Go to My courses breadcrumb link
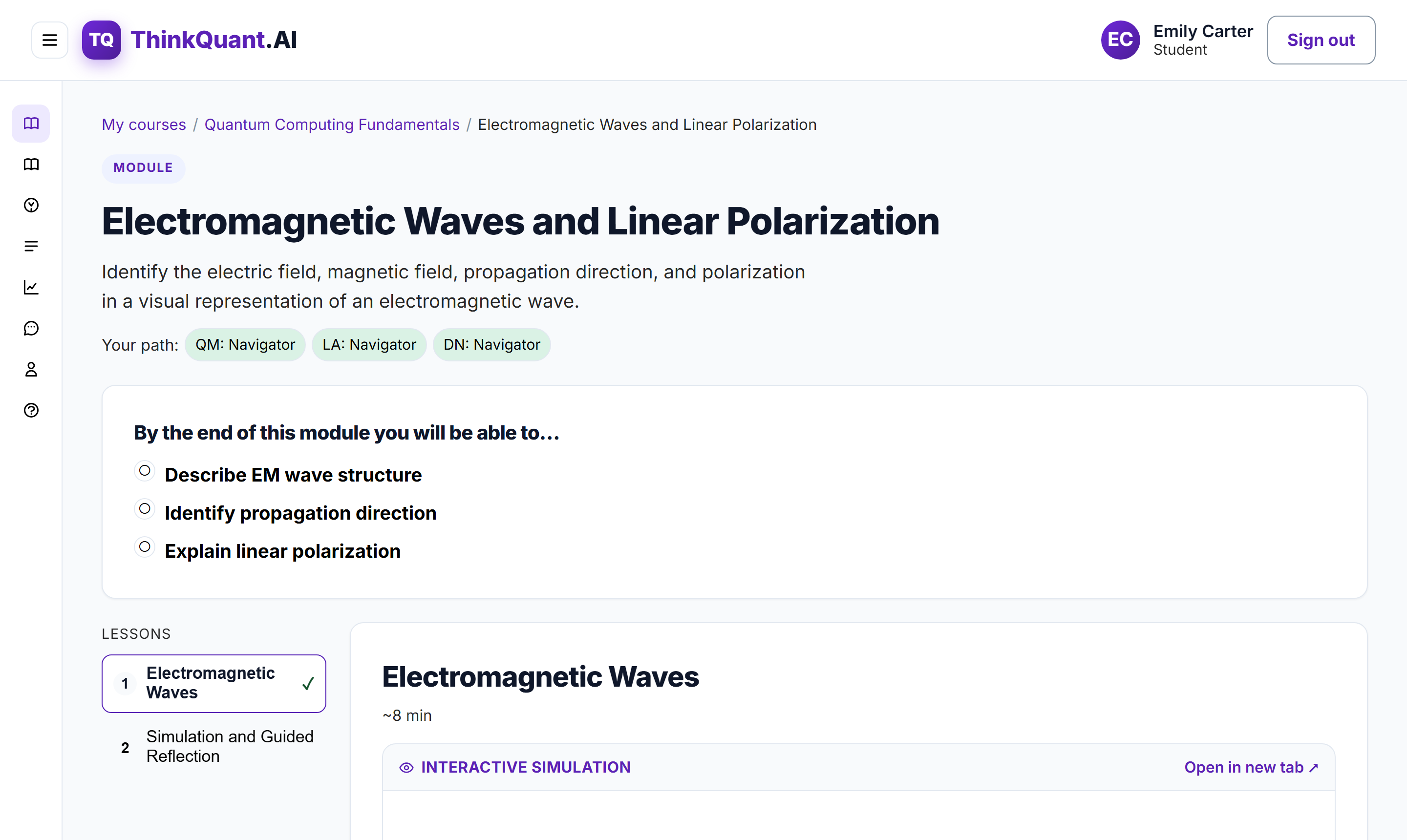1407x840 pixels. coord(144,125)
